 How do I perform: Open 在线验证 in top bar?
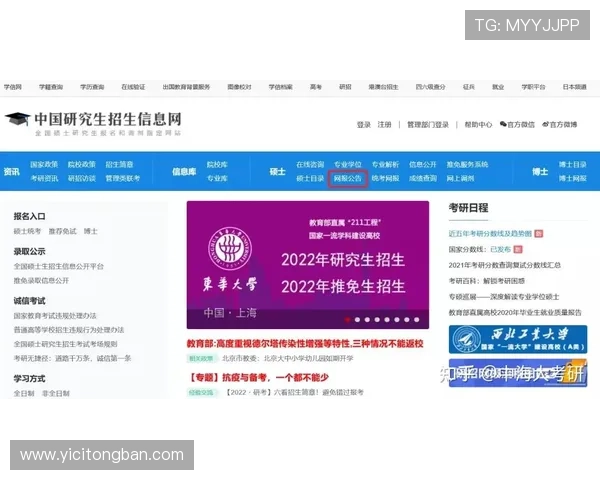click(133, 87)
